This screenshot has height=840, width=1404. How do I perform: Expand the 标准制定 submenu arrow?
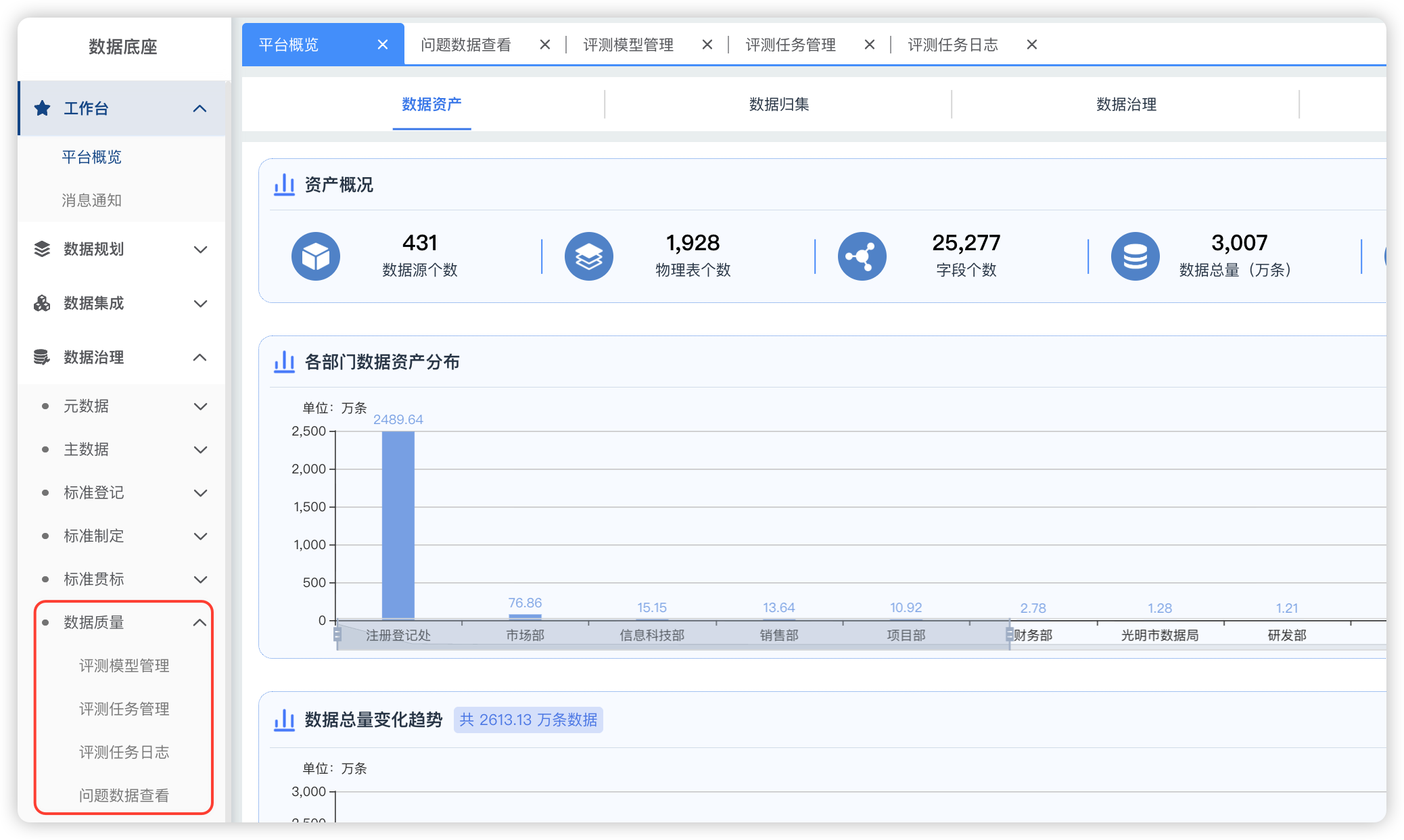(200, 536)
